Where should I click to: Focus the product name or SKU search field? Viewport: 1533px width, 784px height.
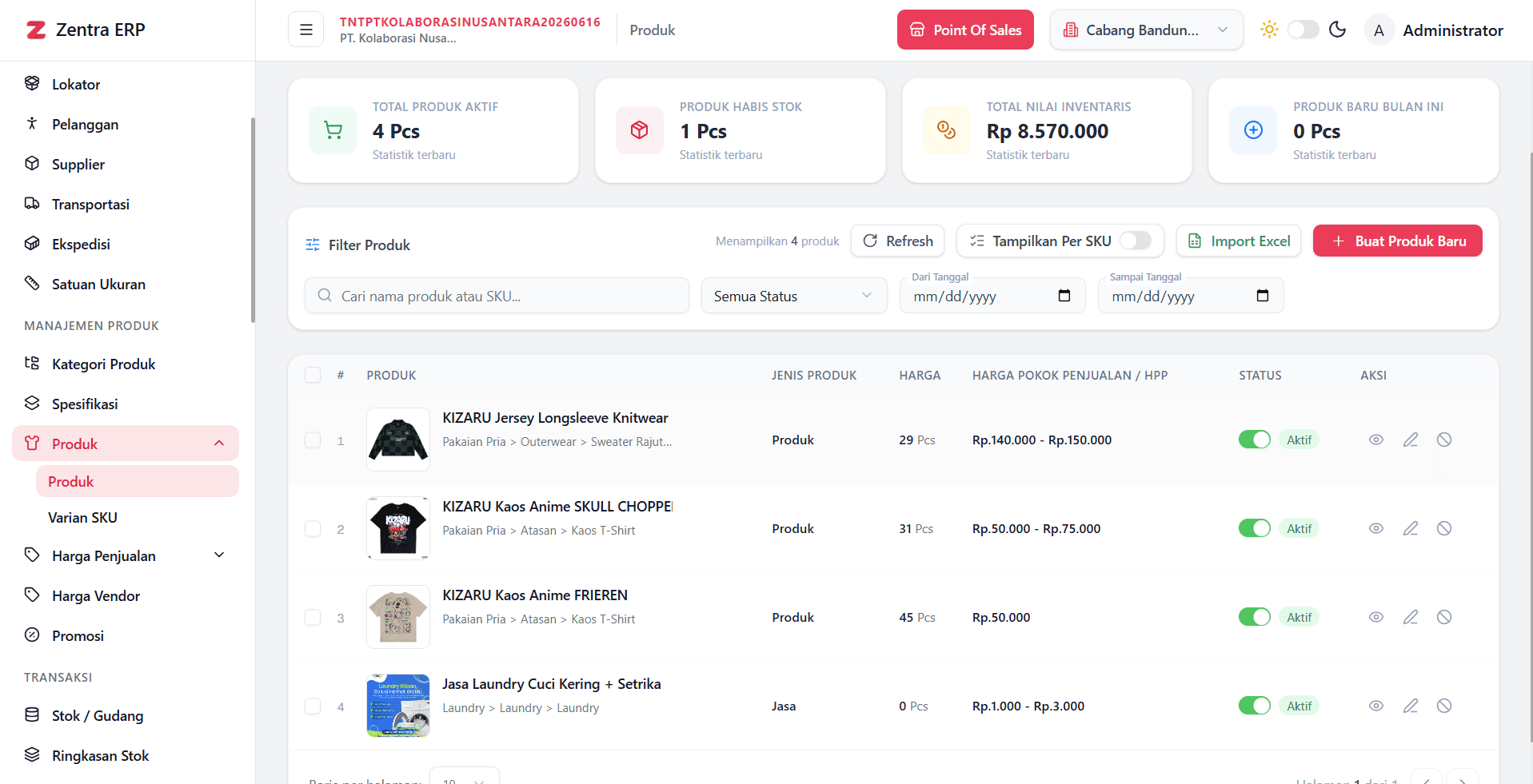pos(497,296)
